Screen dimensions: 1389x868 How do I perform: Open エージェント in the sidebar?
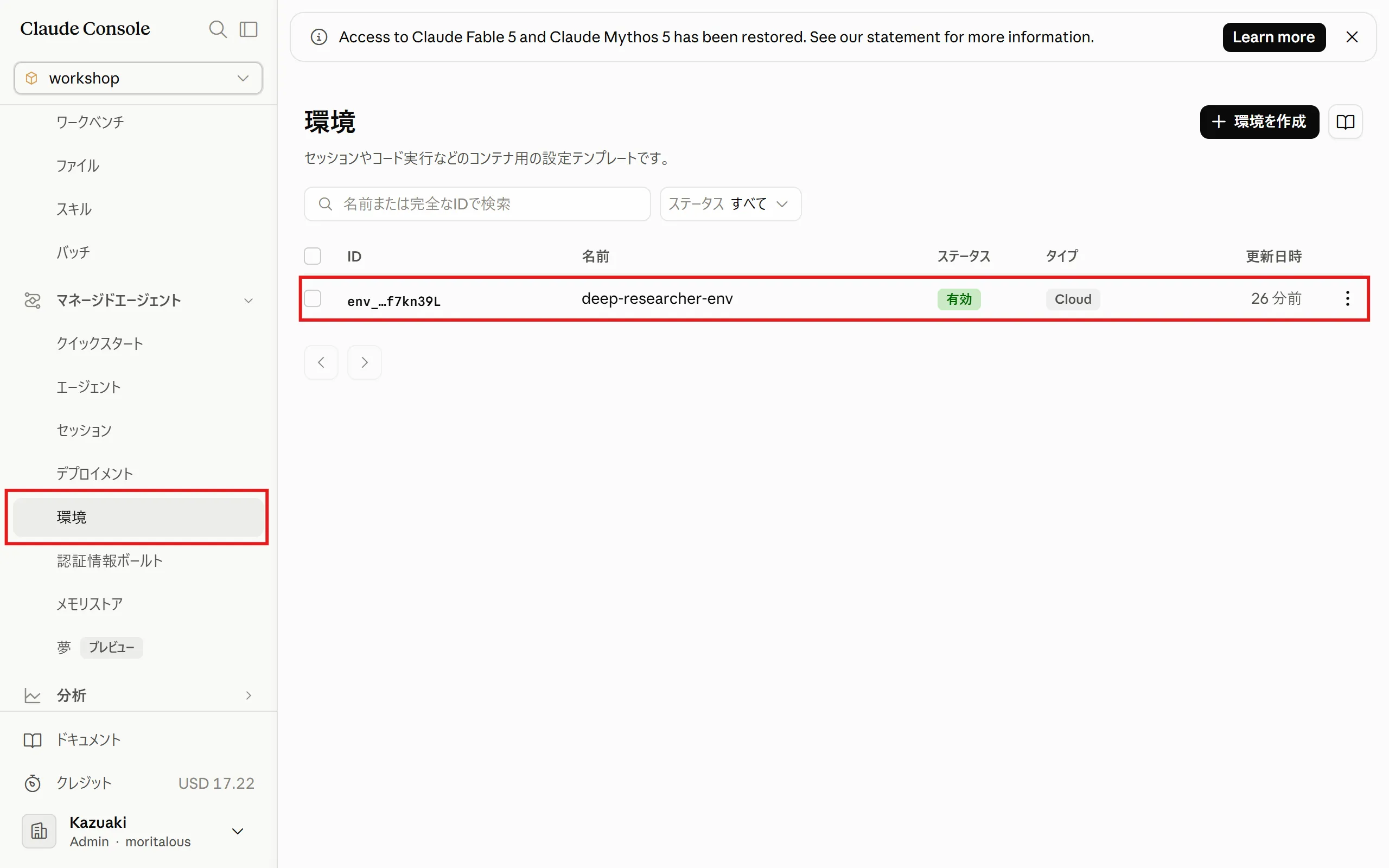click(x=88, y=387)
